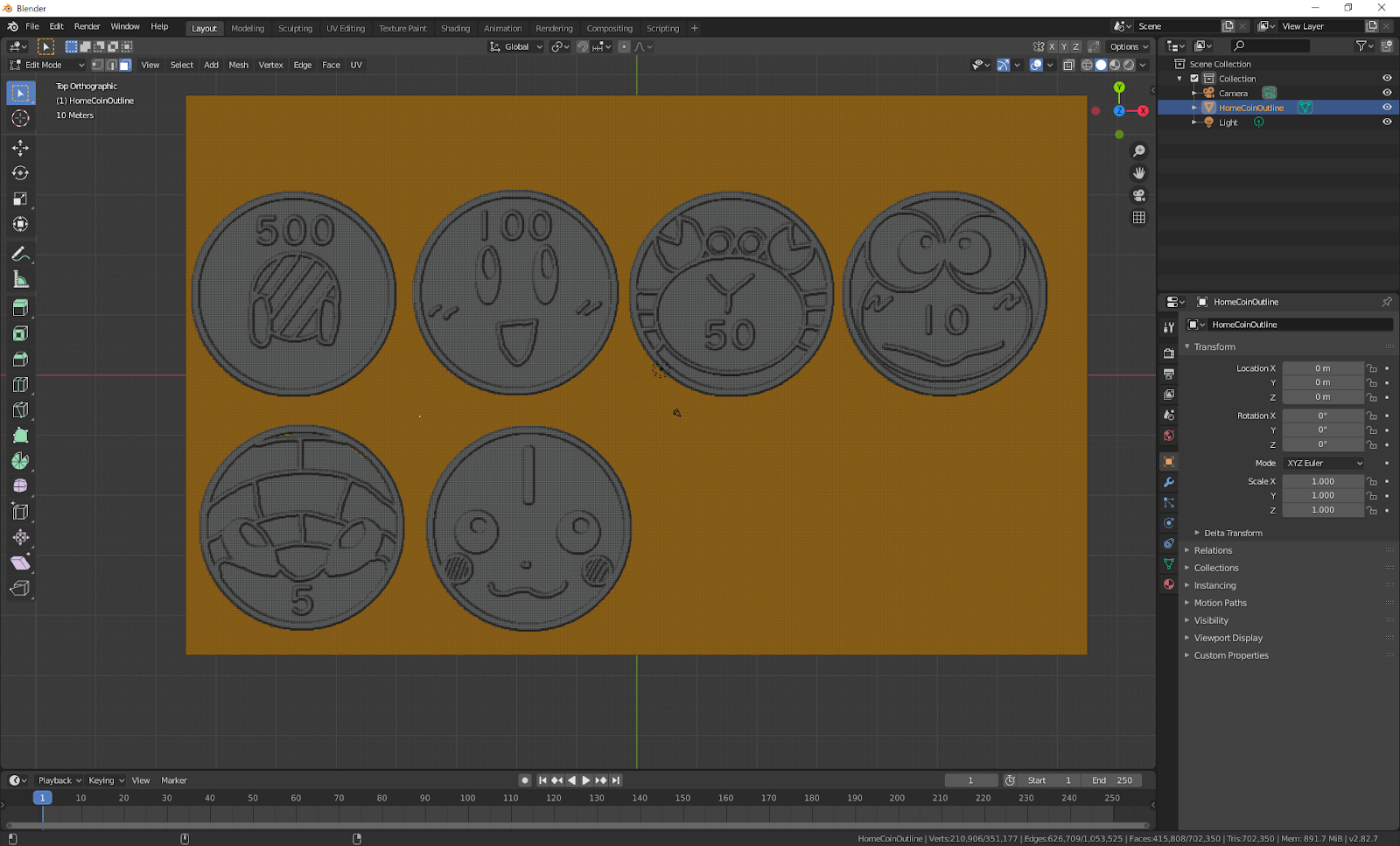Toggle proportional editing
The image size is (1400, 846).
[624, 46]
